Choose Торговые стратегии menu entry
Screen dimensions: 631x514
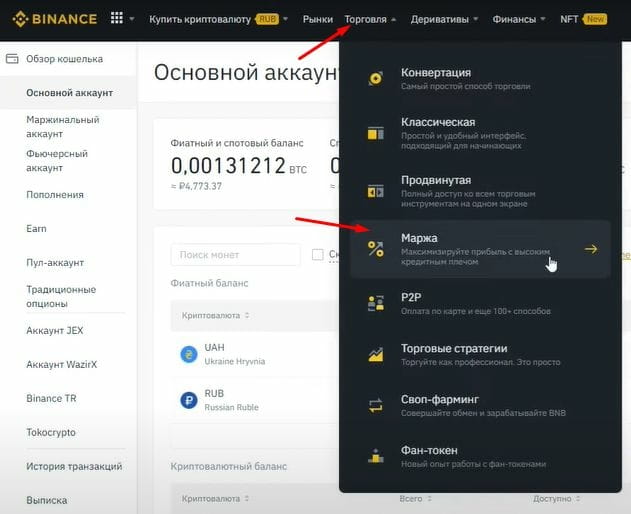[480, 355]
